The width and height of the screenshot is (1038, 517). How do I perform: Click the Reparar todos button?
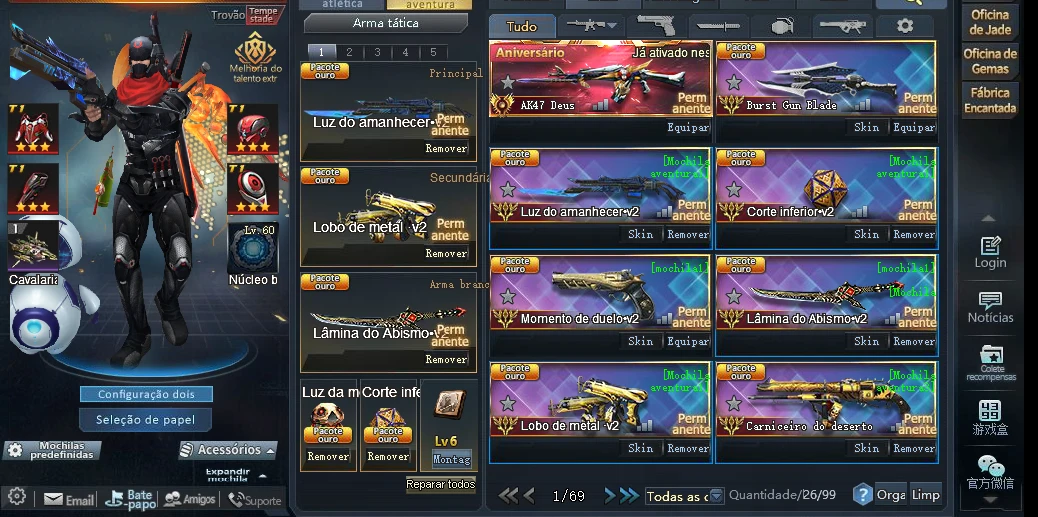point(441,485)
